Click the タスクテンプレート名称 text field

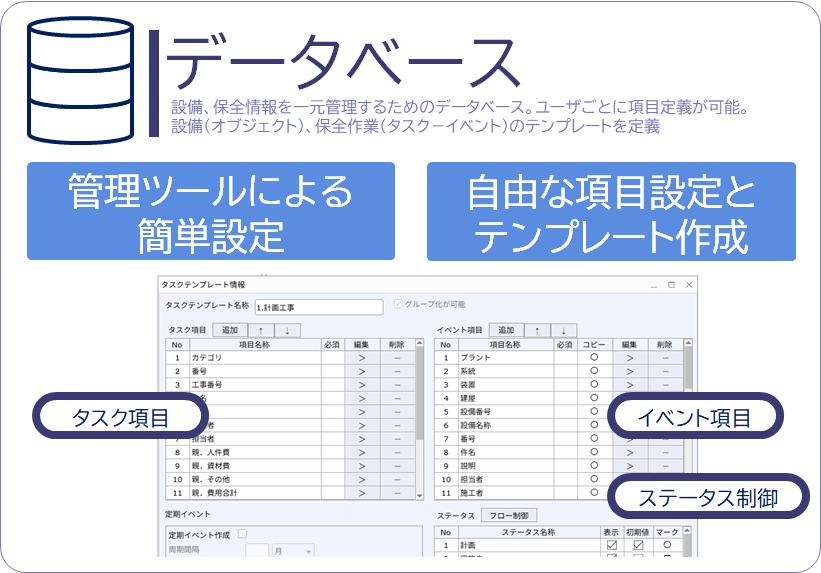pyautogui.click(x=319, y=308)
